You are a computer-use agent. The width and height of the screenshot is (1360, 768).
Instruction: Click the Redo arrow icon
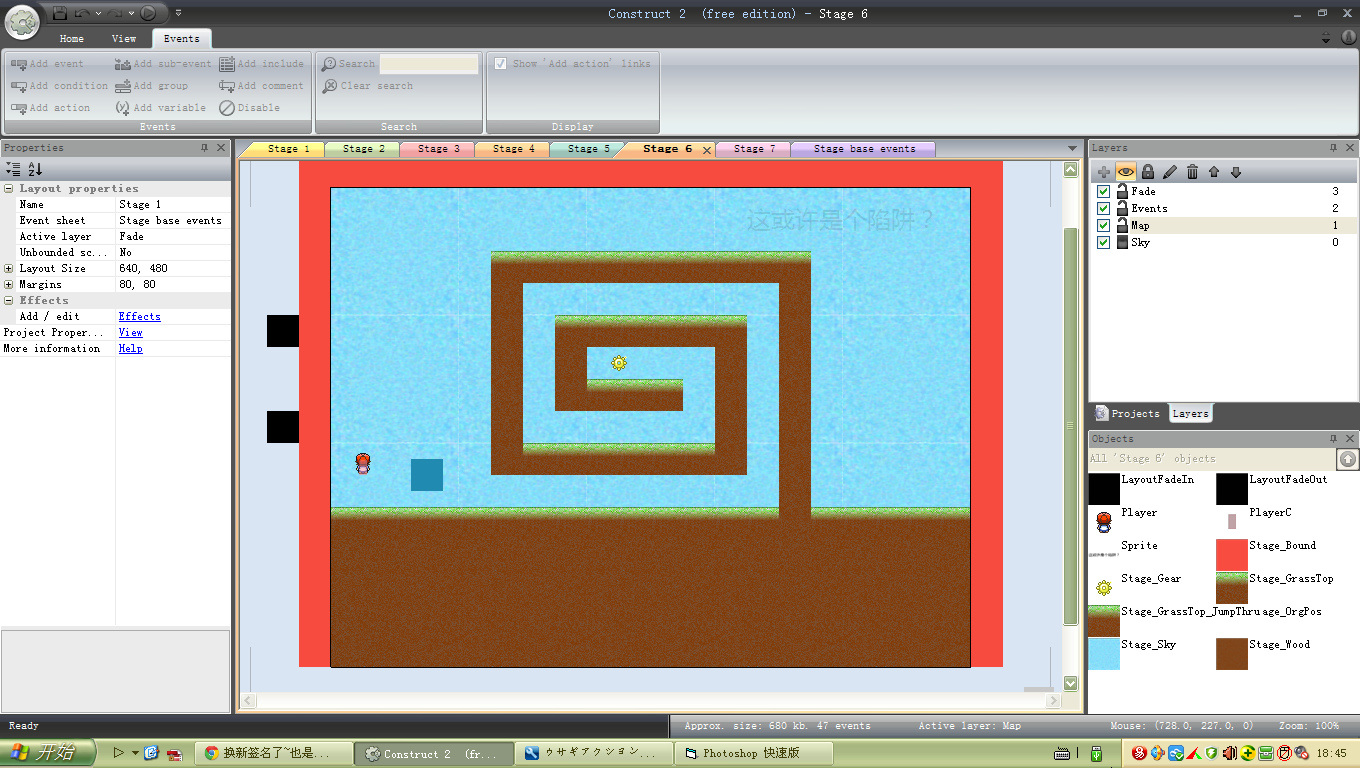point(117,13)
